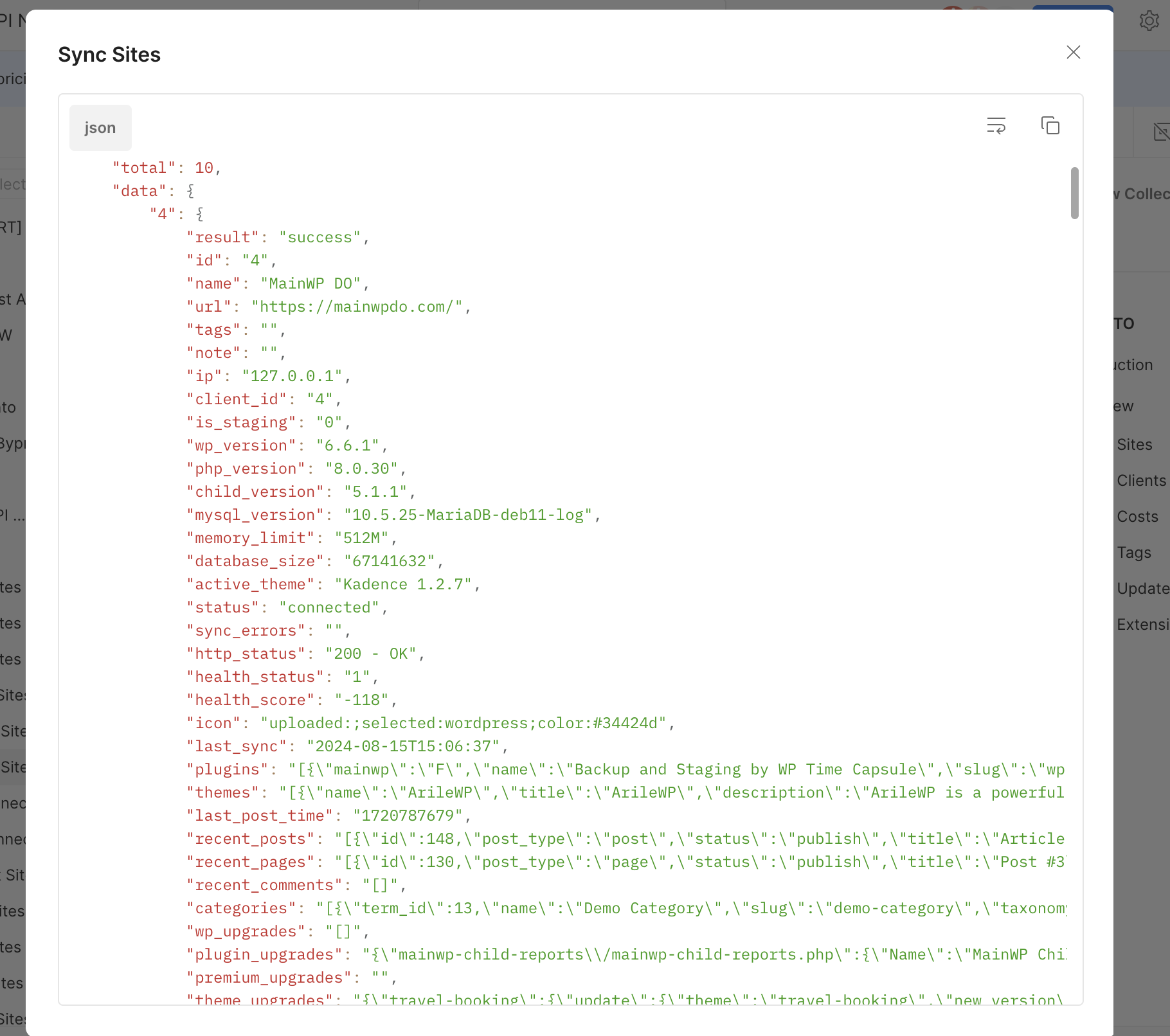Click the "total": 10 line

pos(166,168)
